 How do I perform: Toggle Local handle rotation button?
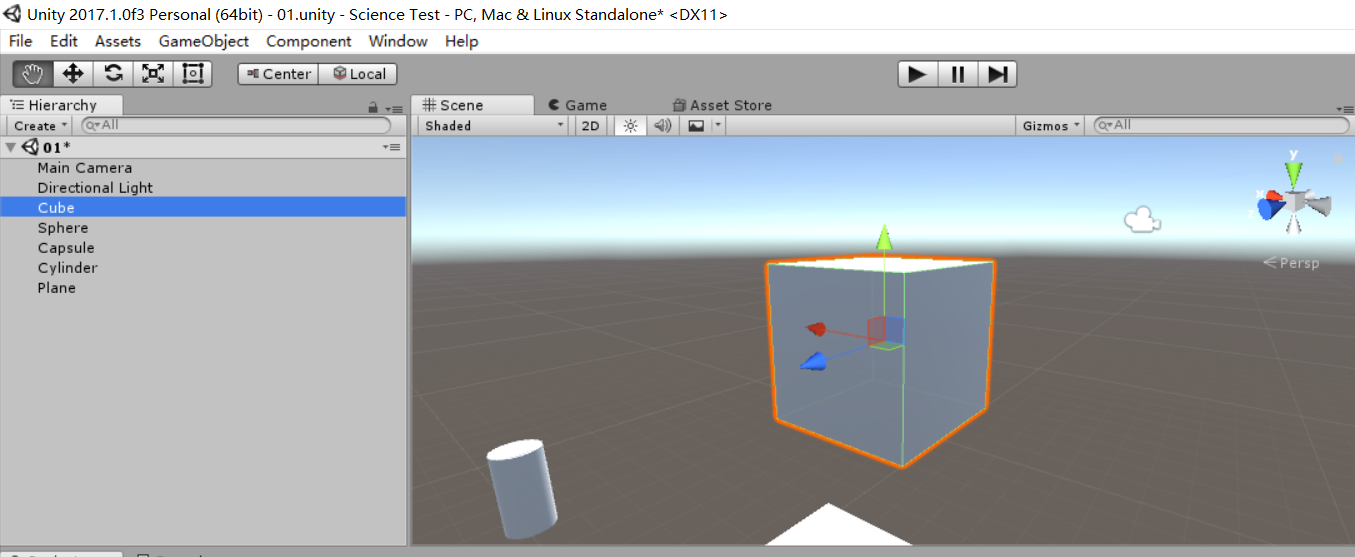pos(358,74)
